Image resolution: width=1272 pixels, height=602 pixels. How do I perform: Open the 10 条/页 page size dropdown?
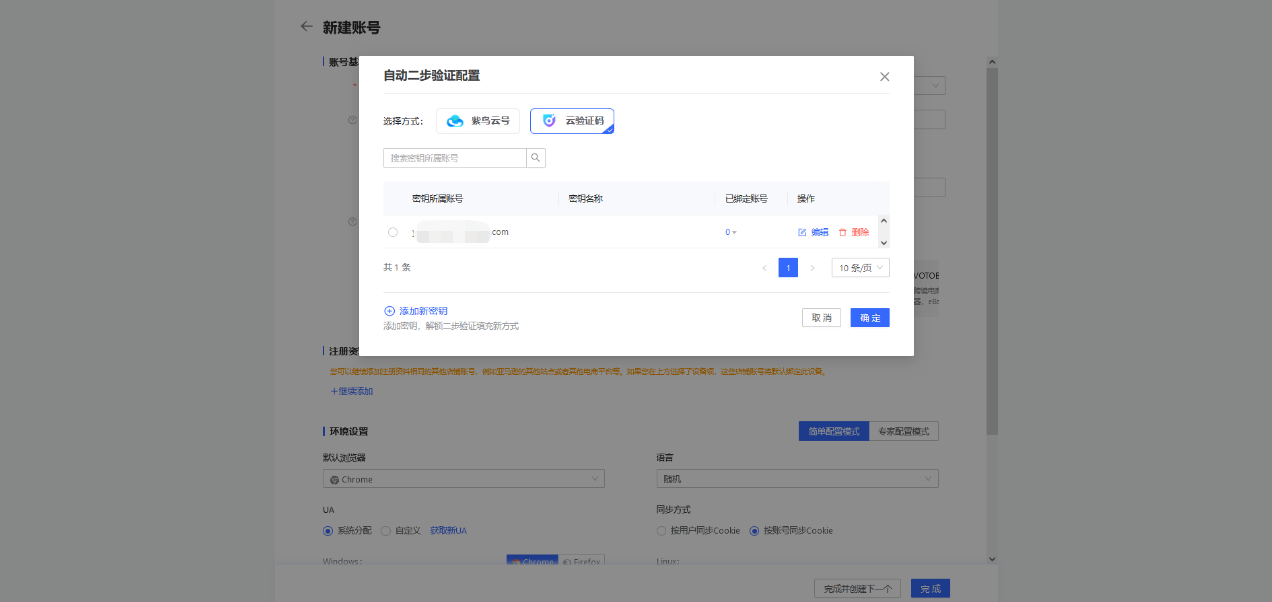point(859,267)
